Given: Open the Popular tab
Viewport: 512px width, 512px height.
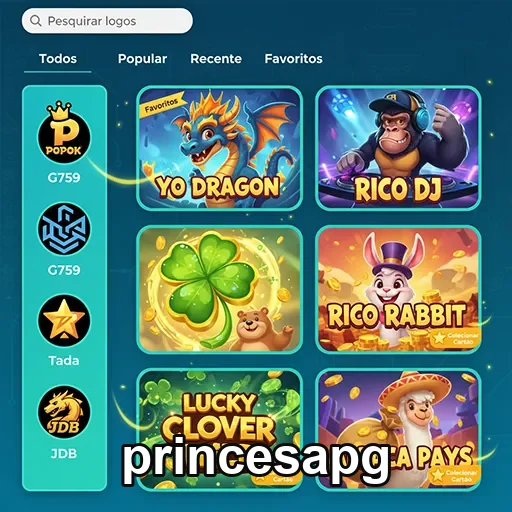Looking at the screenshot, I should click(142, 59).
